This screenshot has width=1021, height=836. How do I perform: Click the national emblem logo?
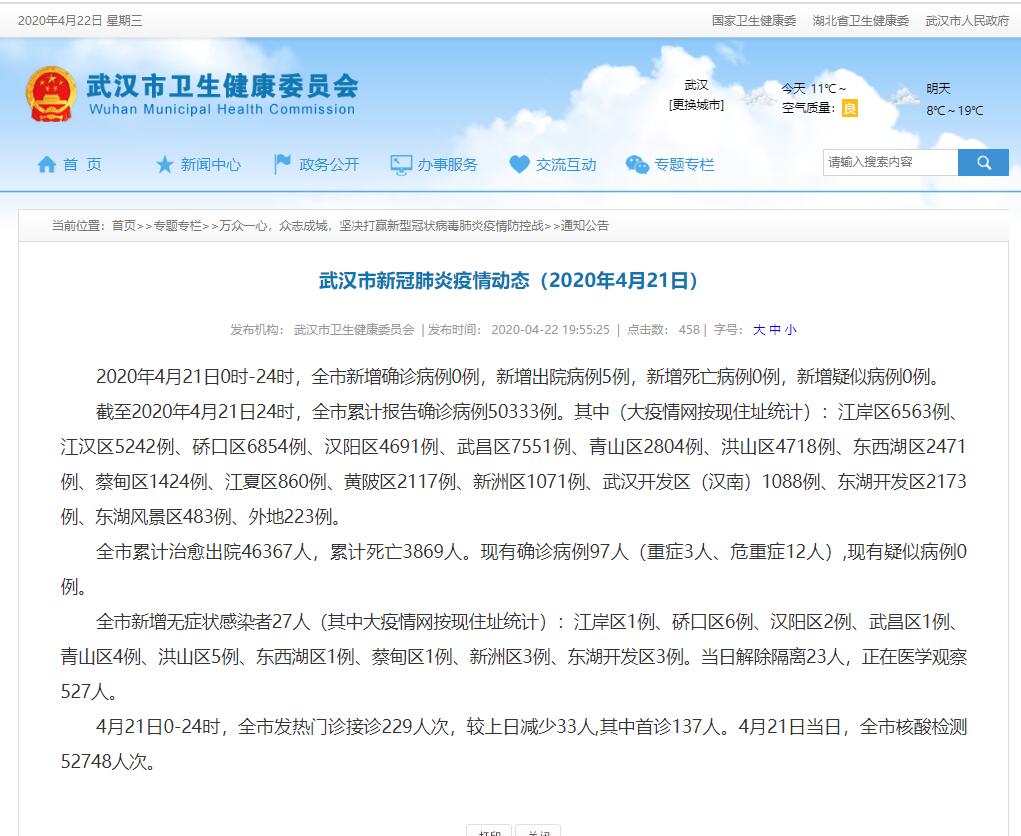pos(50,95)
